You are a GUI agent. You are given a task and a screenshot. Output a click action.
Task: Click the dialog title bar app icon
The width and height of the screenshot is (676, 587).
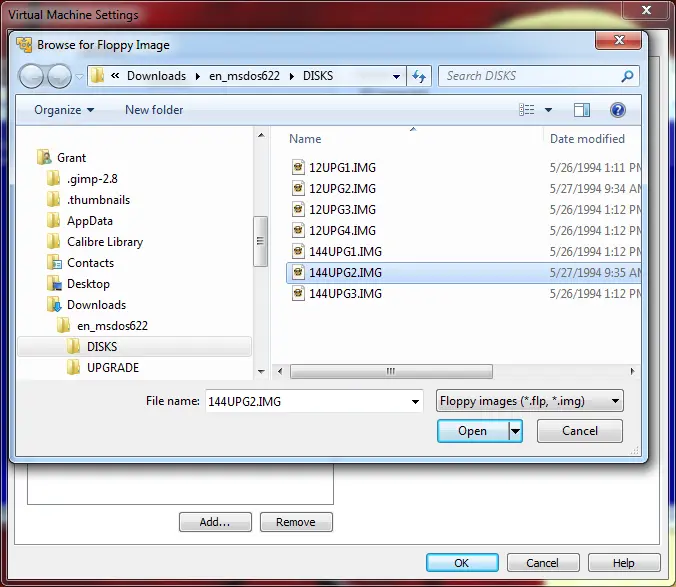point(24,45)
